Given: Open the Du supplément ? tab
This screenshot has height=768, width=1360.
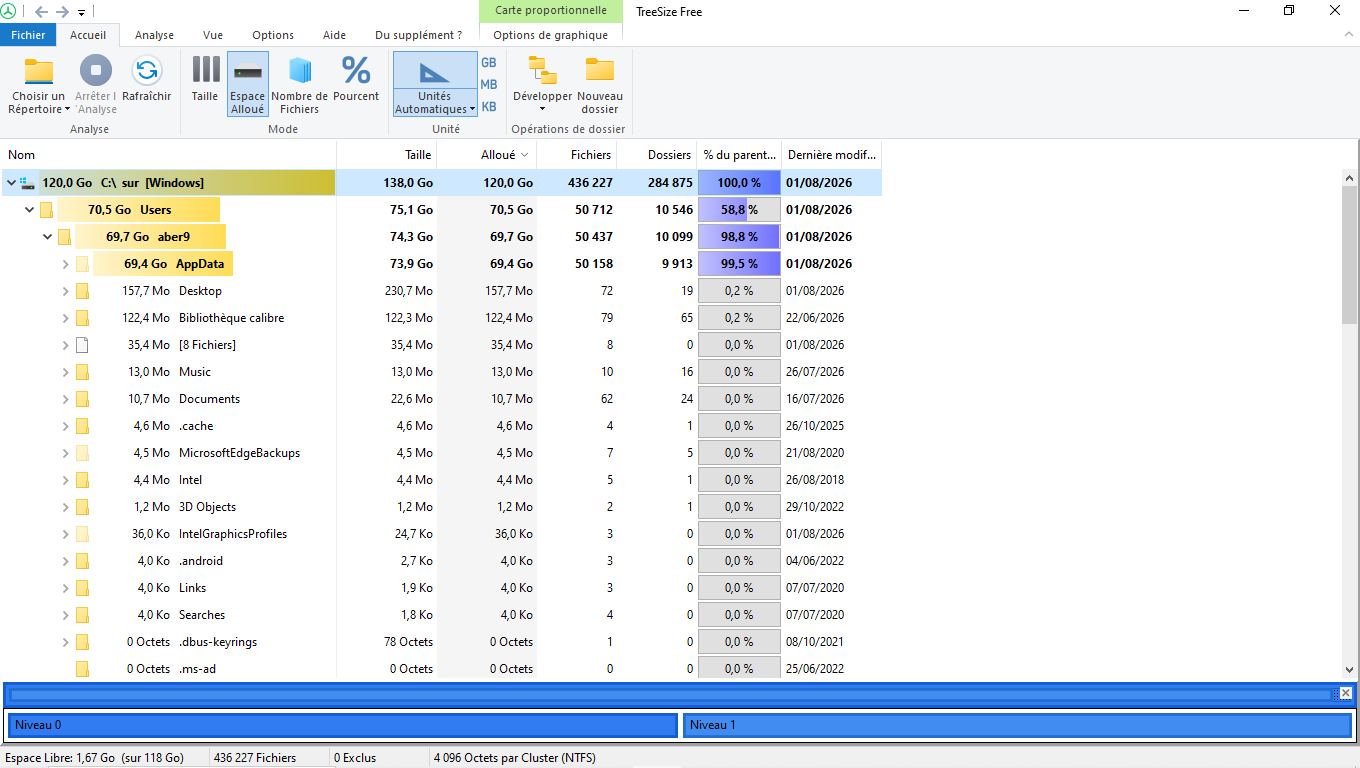Looking at the screenshot, I should [419, 35].
